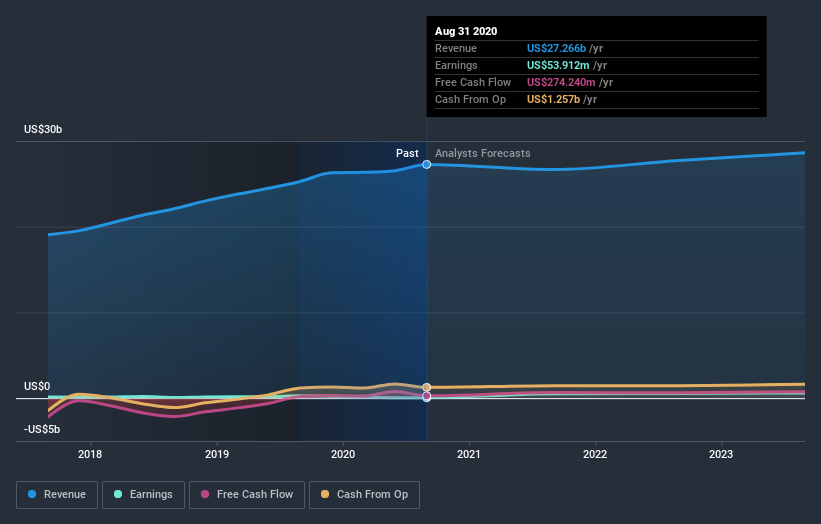Click the US$30b y-axis label
This screenshot has width=821, height=524.
43,129
